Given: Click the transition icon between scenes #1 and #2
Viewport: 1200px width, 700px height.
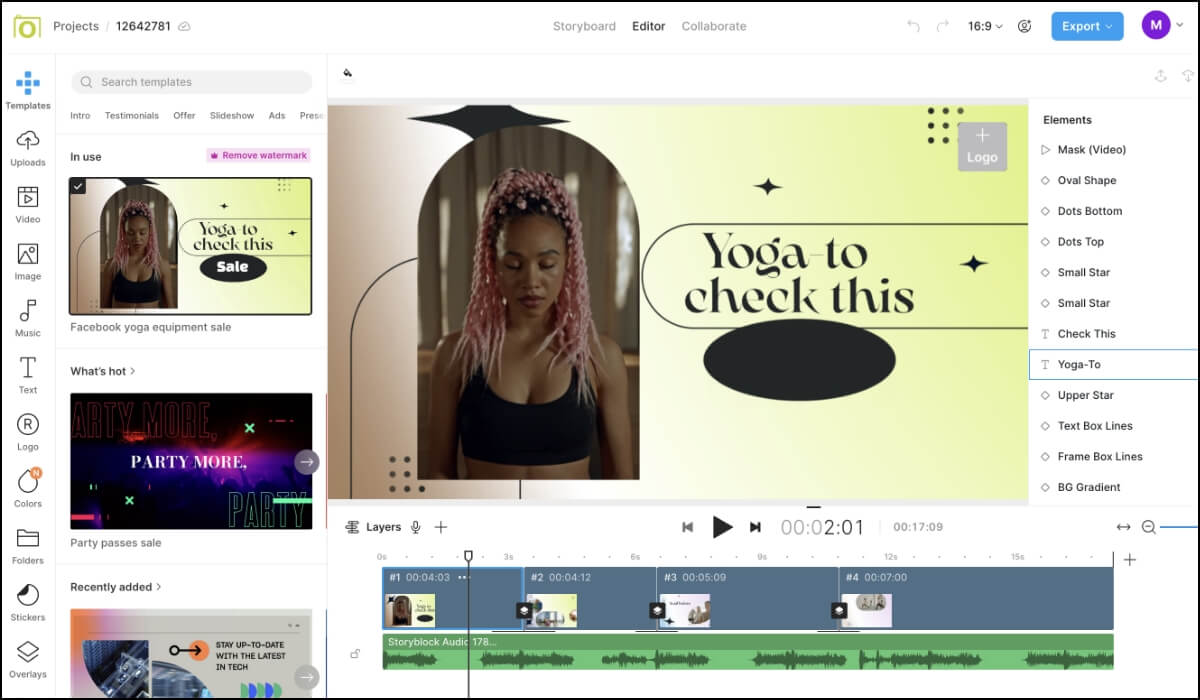Looking at the screenshot, I should coord(523,610).
